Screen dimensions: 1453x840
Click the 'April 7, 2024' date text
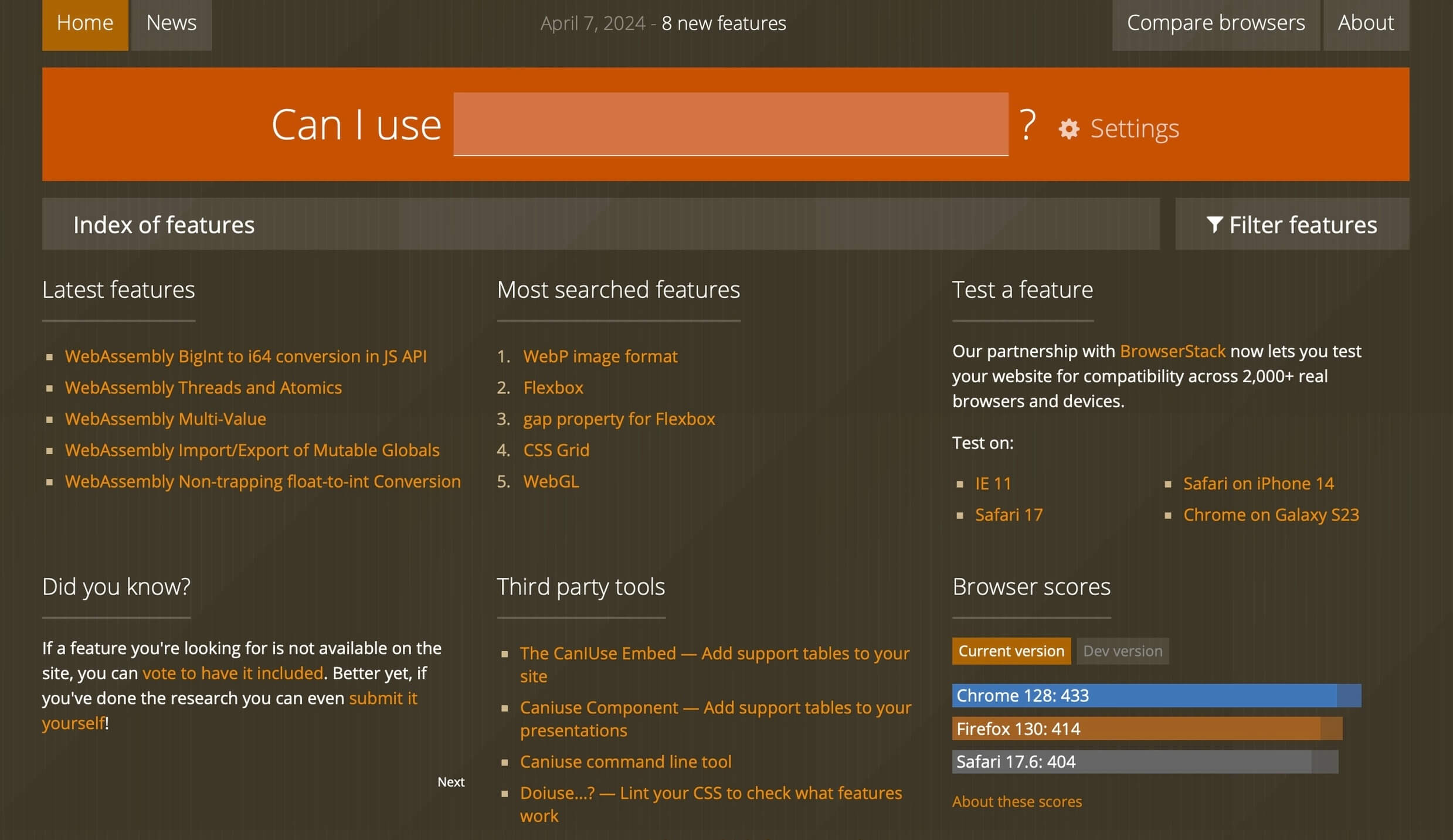click(x=593, y=23)
